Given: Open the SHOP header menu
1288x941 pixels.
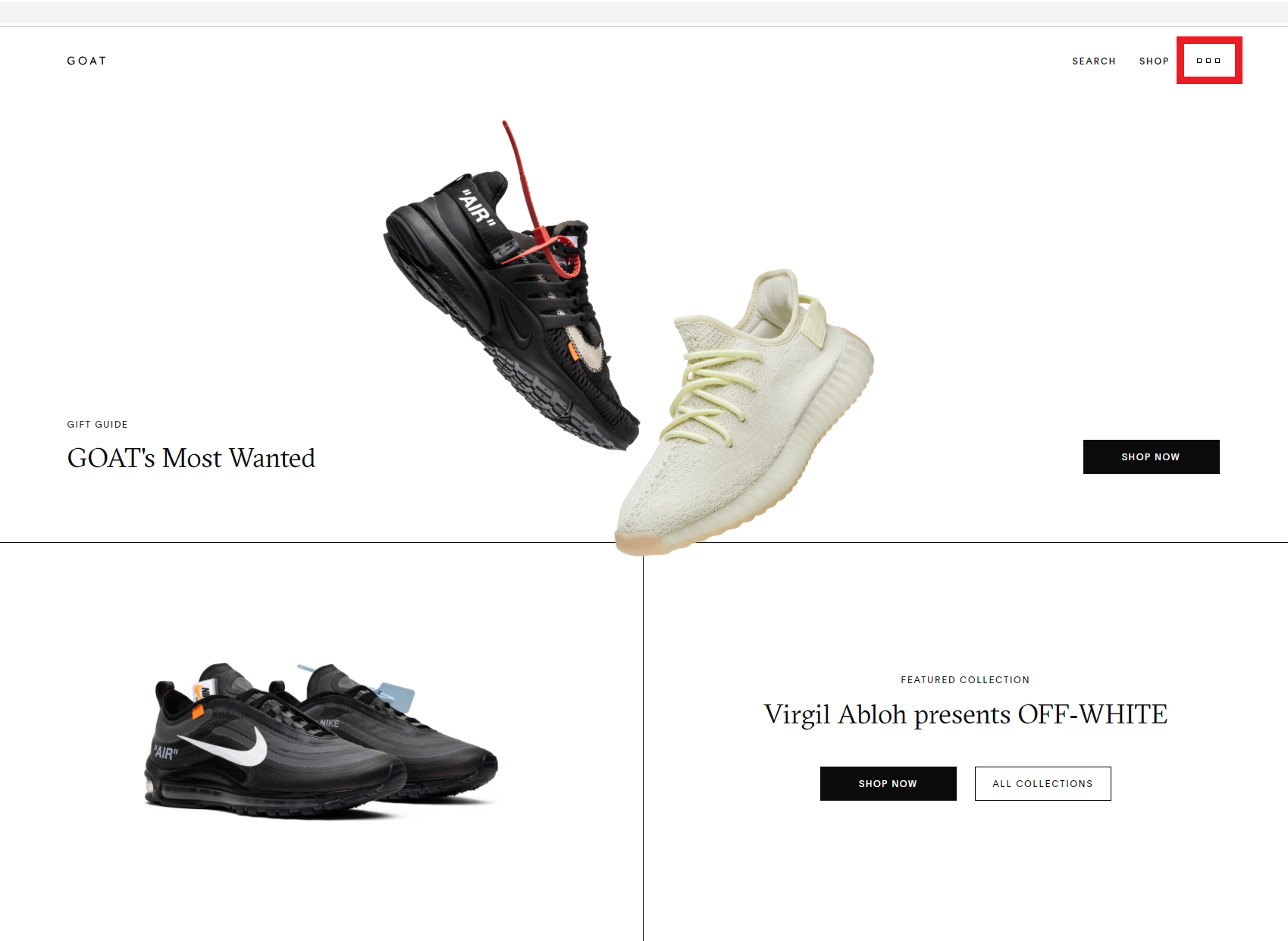Looking at the screenshot, I should (1154, 61).
